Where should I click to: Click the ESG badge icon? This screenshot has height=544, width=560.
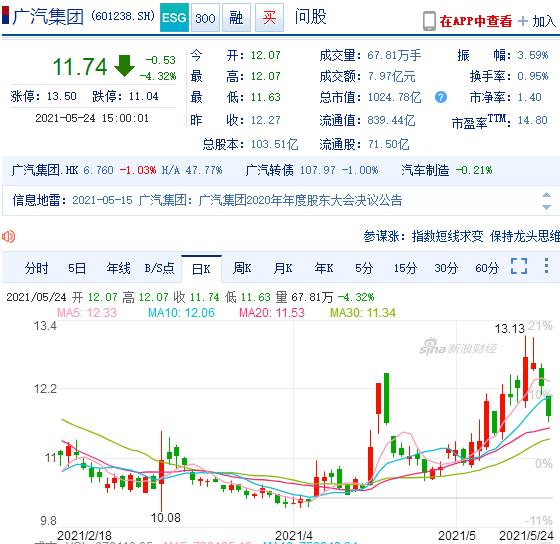coord(174,18)
